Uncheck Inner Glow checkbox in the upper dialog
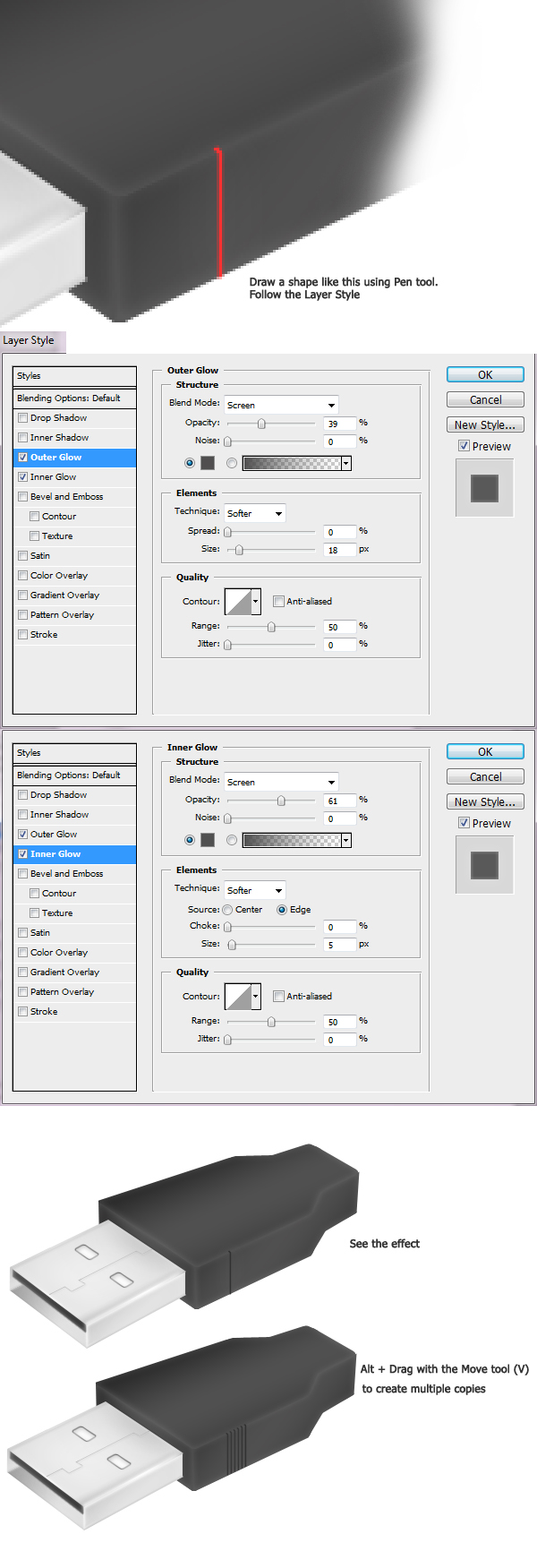This screenshot has height=1568, width=537. [22, 477]
